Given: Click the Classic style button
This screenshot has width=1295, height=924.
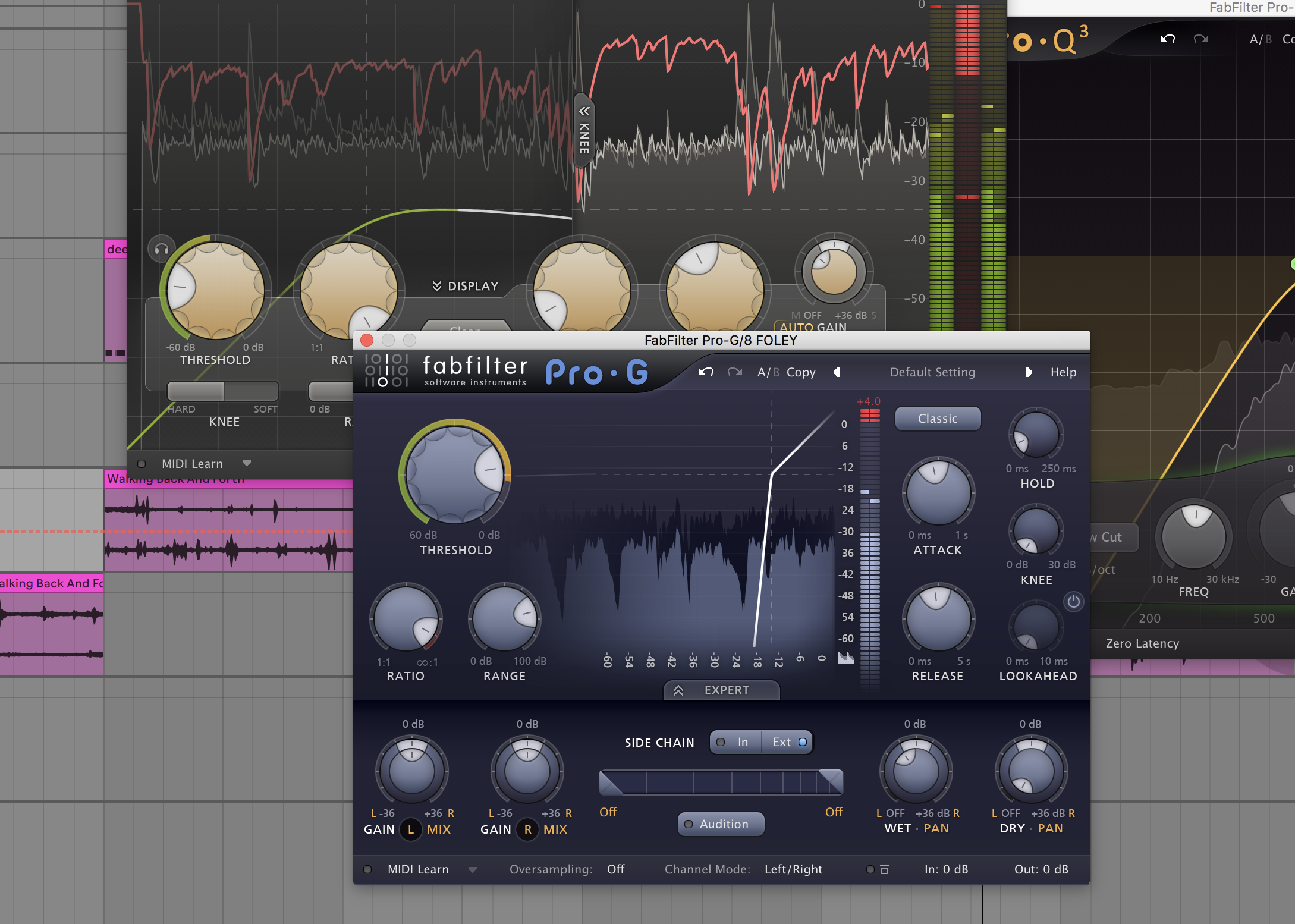Looking at the screenshot, I should (938, 419).
